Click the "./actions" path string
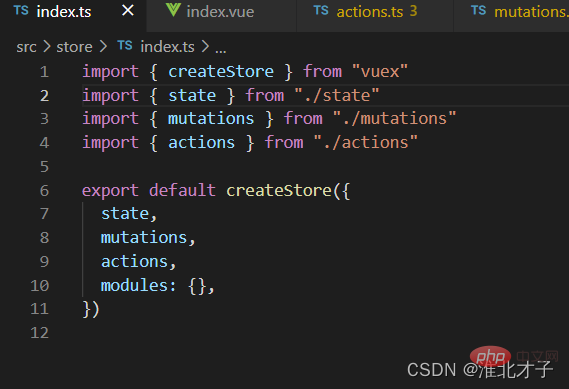 point(365,143)
